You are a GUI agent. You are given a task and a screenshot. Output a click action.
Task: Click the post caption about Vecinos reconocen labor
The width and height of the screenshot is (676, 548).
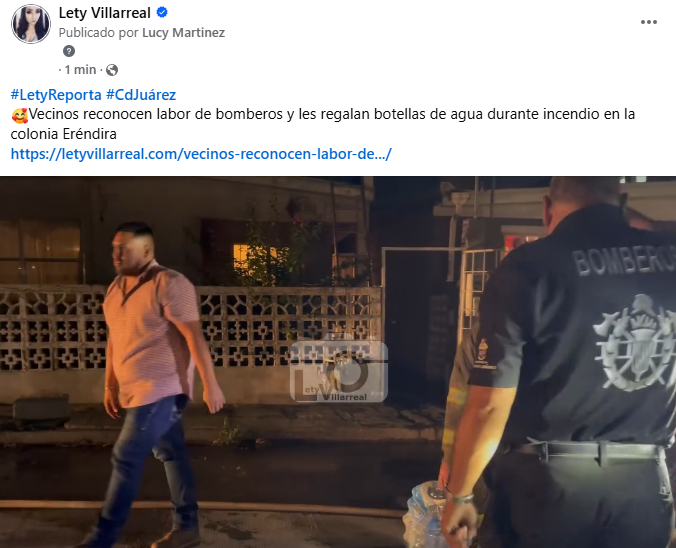(322, 124)
